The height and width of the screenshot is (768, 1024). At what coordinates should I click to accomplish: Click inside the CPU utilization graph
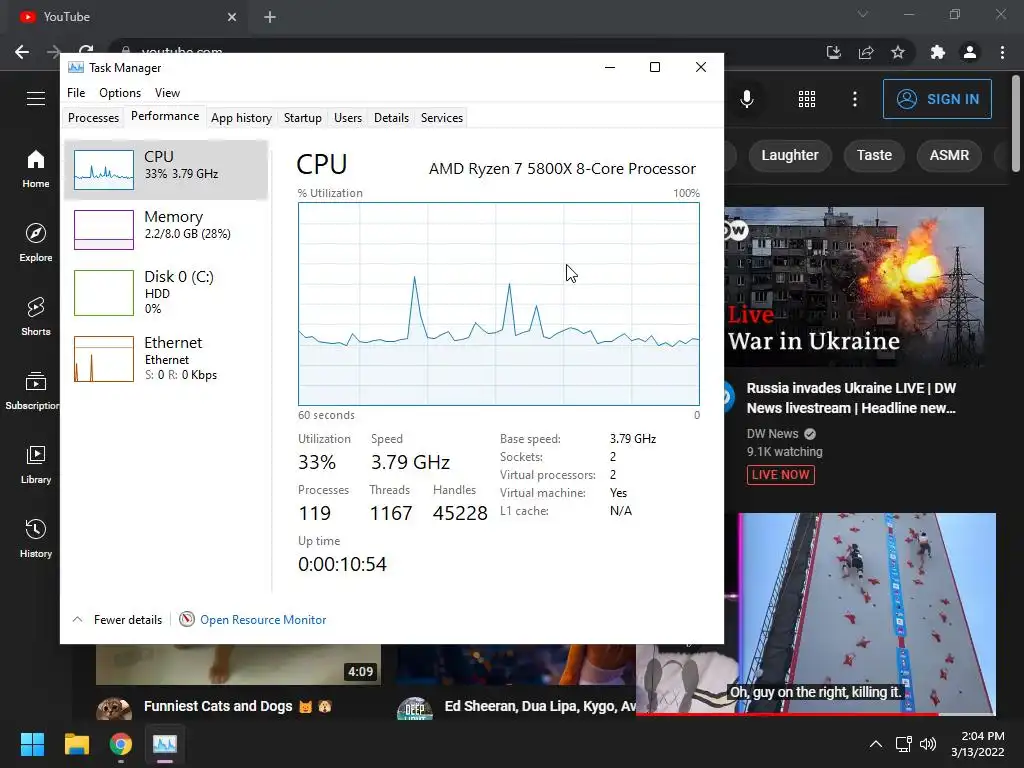click(498, 304)
